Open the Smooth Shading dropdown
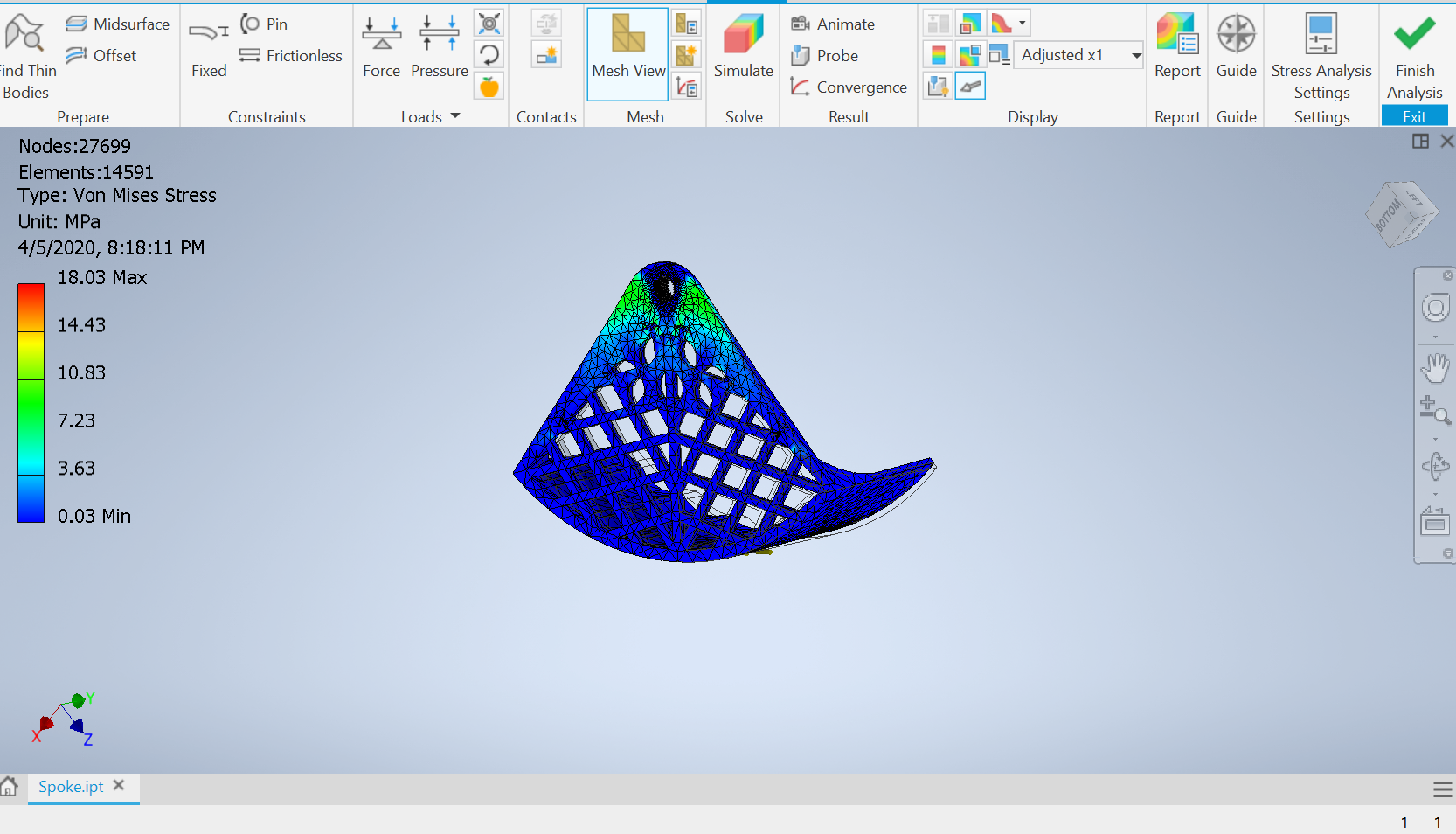1456x834 pixels. [x=1023, y=24]
